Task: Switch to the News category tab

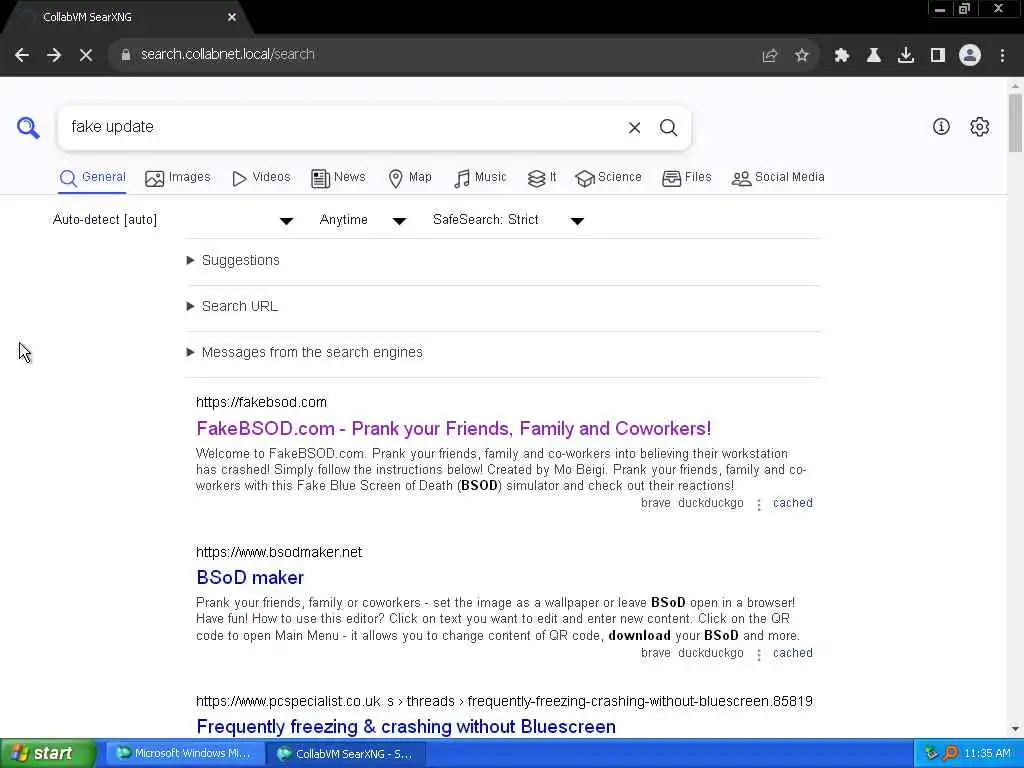Action: [x=338, y=178]
